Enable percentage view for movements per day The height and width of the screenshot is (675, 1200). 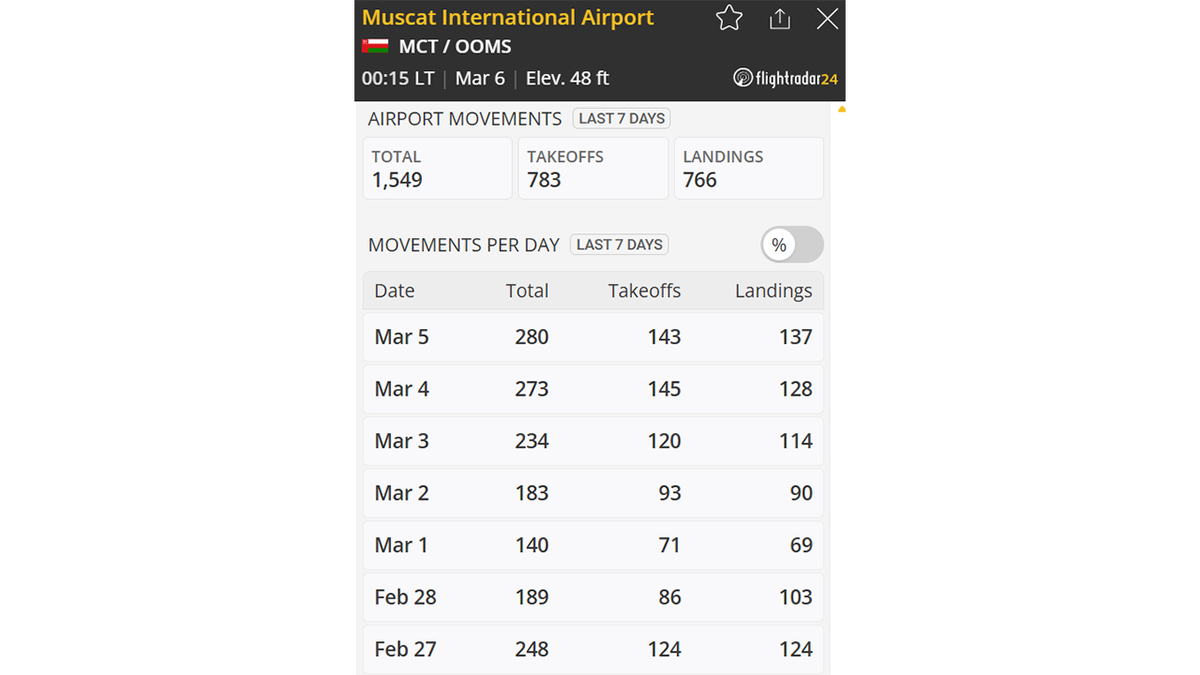coord(792,244)
